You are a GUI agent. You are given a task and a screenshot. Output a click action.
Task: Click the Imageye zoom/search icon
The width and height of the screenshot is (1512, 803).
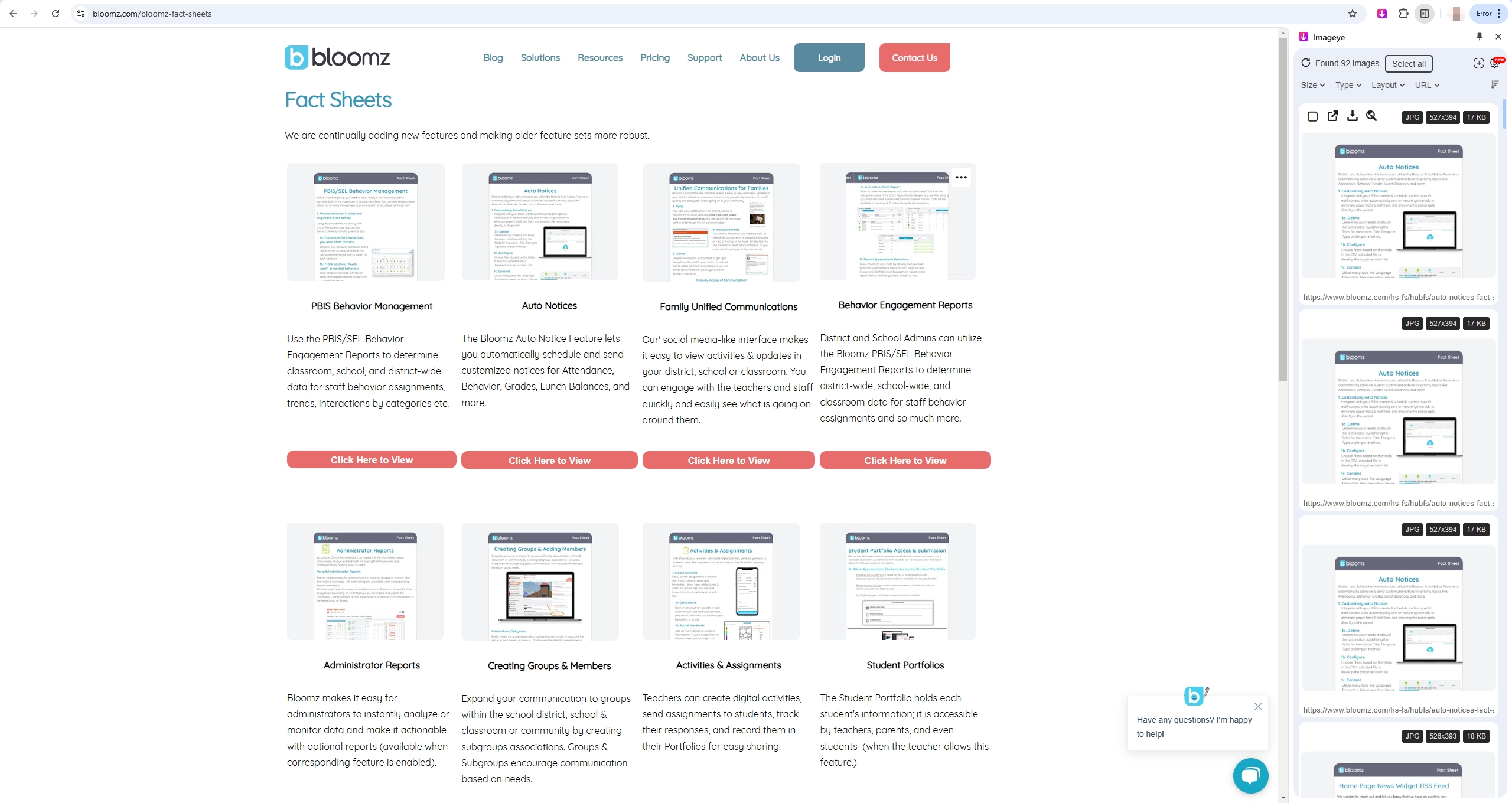[x=1372, y=116]
